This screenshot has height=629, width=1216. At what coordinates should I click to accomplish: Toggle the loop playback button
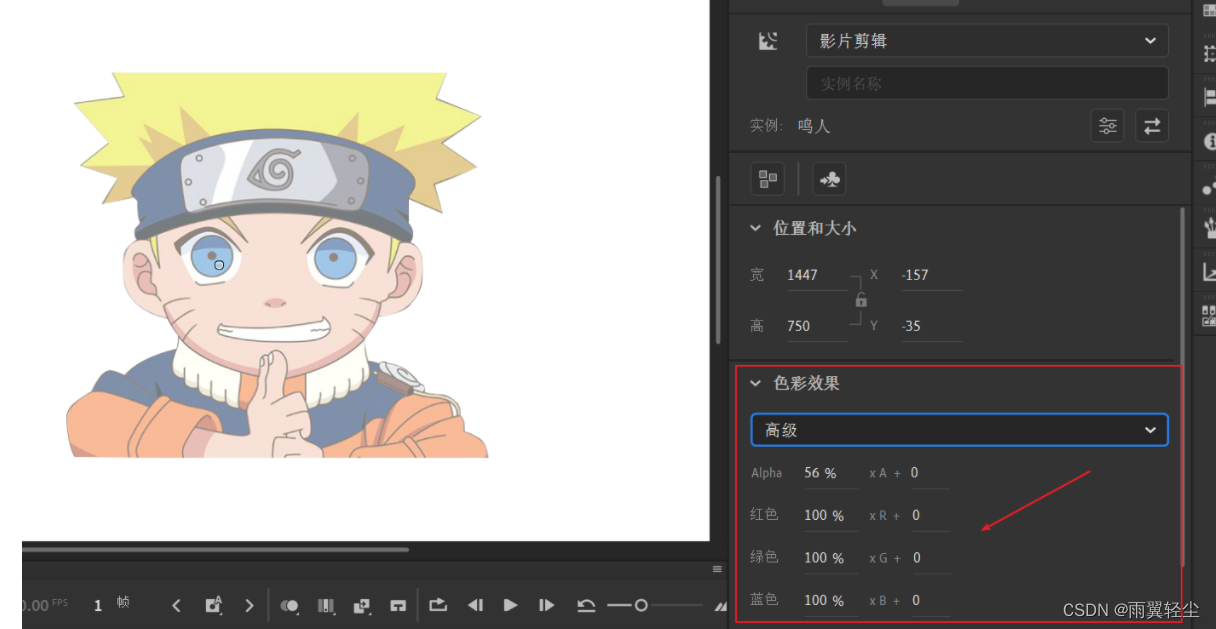[438, 605]
